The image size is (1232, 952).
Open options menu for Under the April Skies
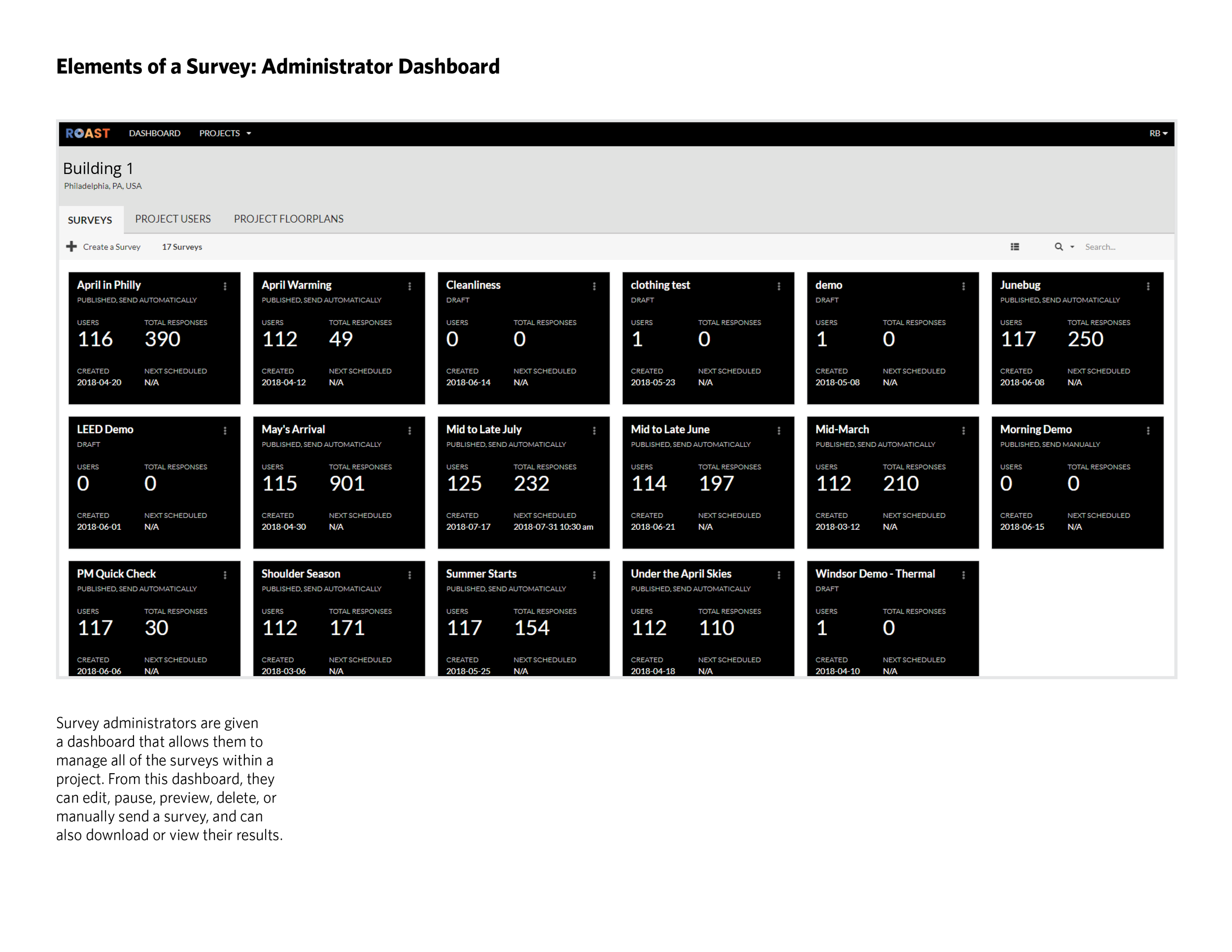(x=779, y=575)
